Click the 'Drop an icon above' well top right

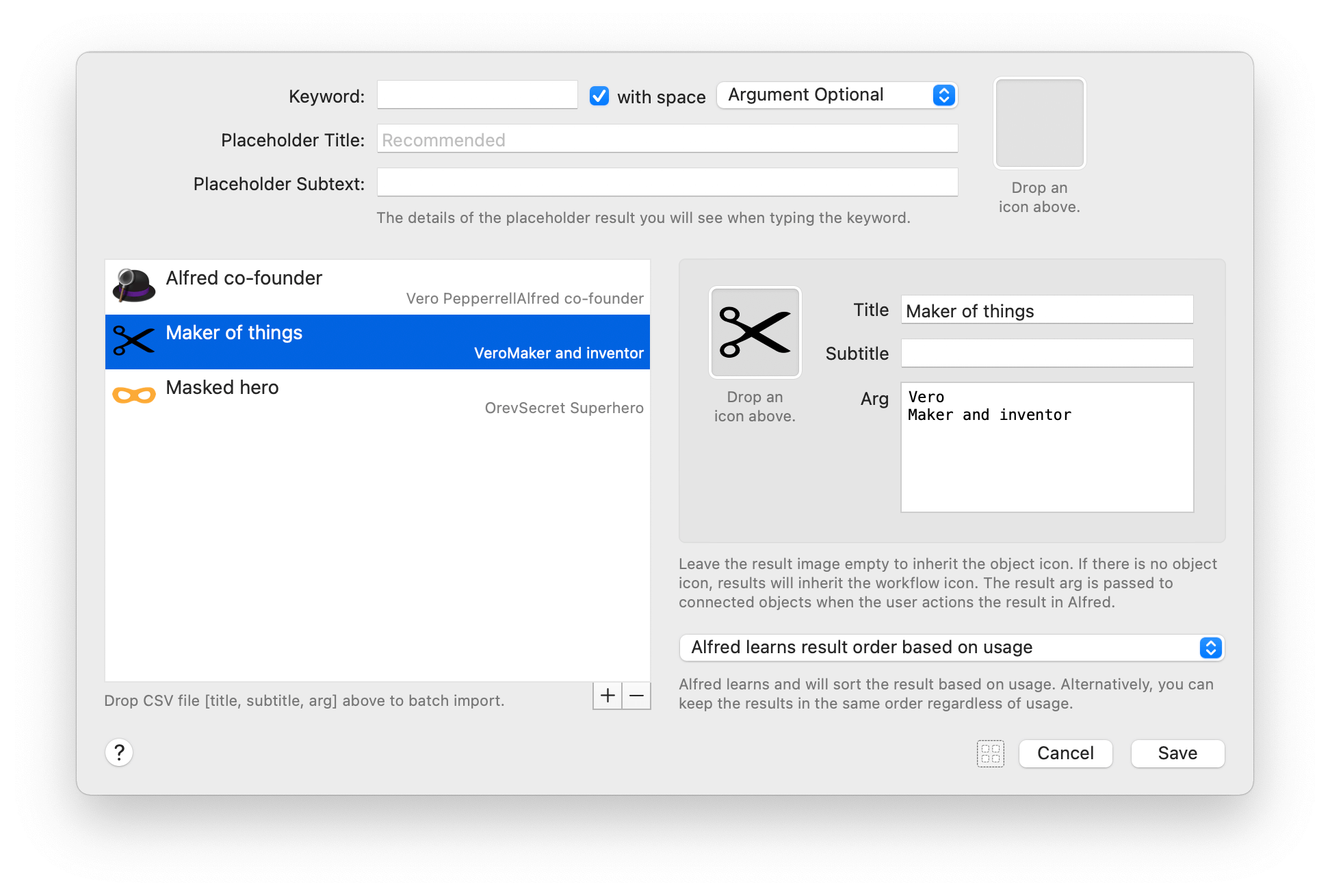click(1039, 123)
